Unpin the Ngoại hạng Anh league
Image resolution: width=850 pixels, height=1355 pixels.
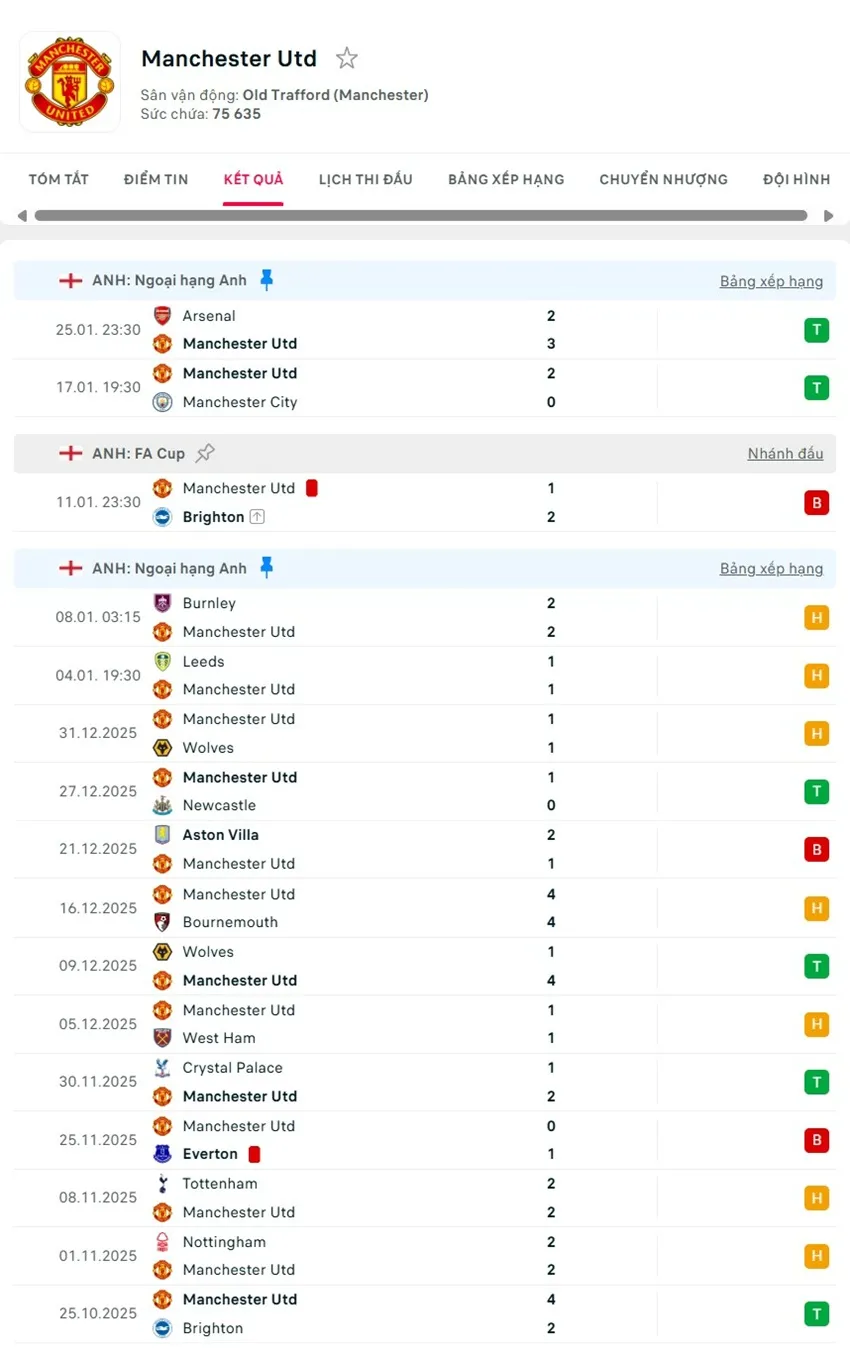click(266, 280)
